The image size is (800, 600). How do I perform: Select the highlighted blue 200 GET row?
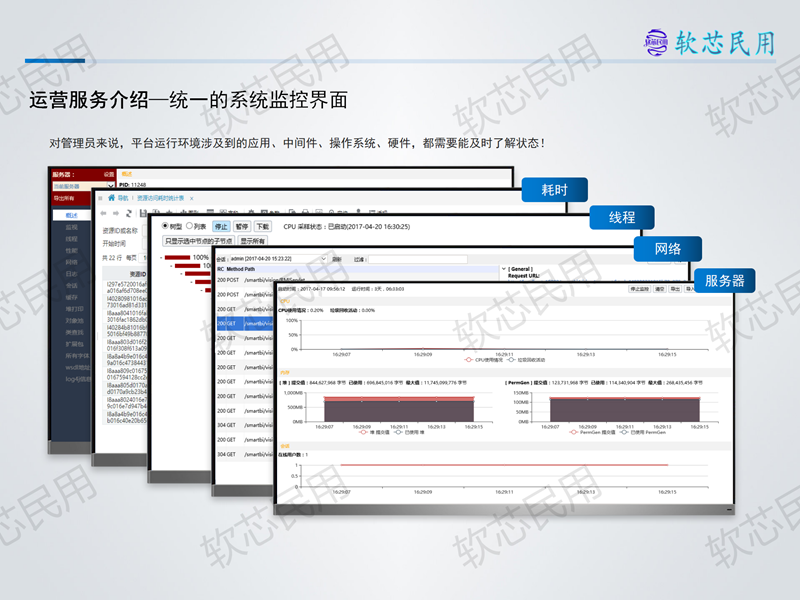click(x=244, y=323)
